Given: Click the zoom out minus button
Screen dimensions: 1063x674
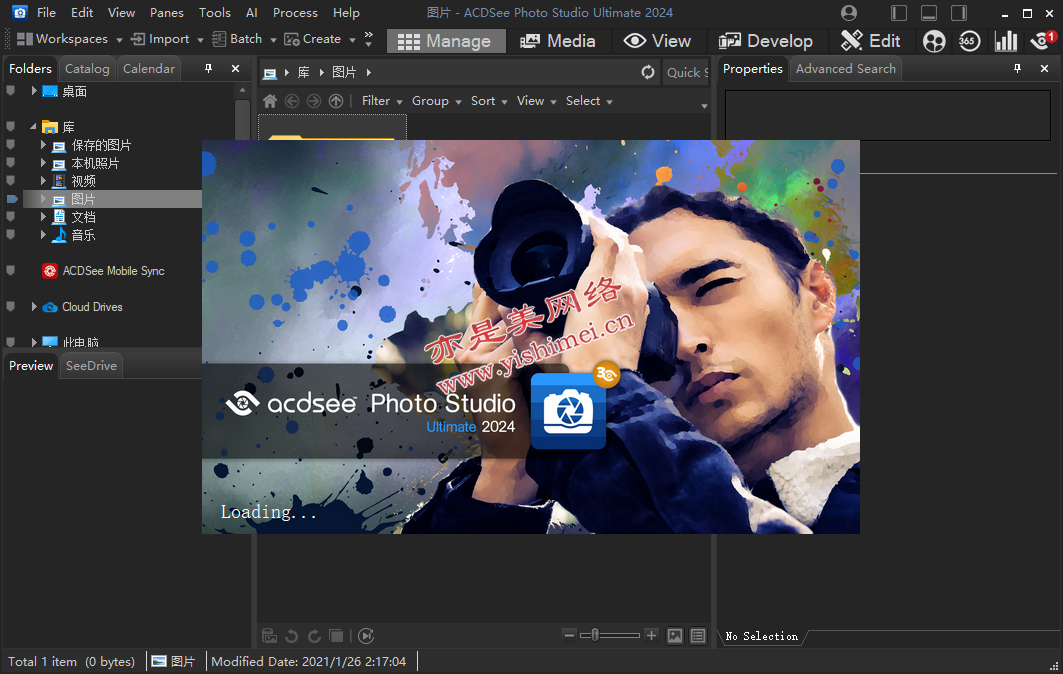Looking at the screenshot, I should tap(569, 635).
